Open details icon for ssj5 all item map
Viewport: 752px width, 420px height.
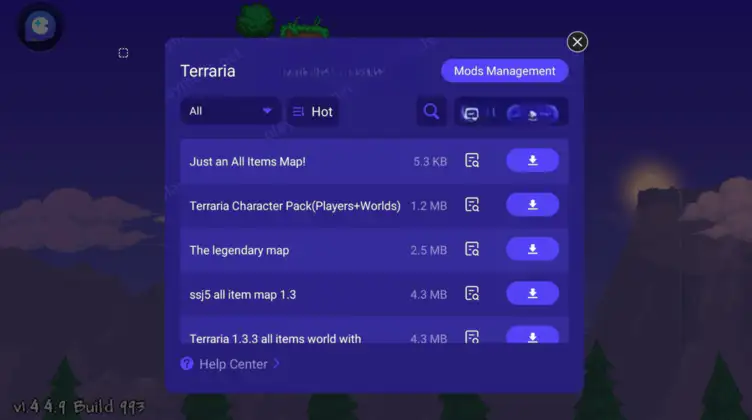(472, 293)
